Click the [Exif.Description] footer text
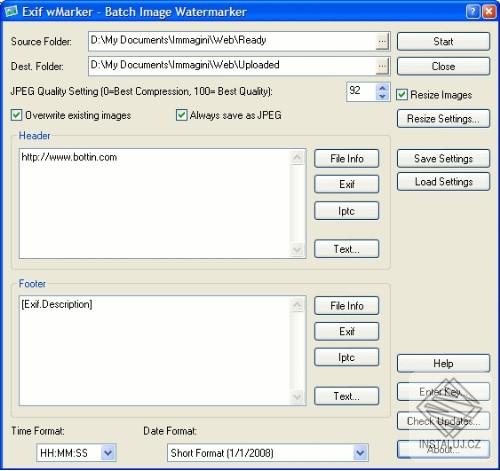The image size is (500, 471). [57, 304]
